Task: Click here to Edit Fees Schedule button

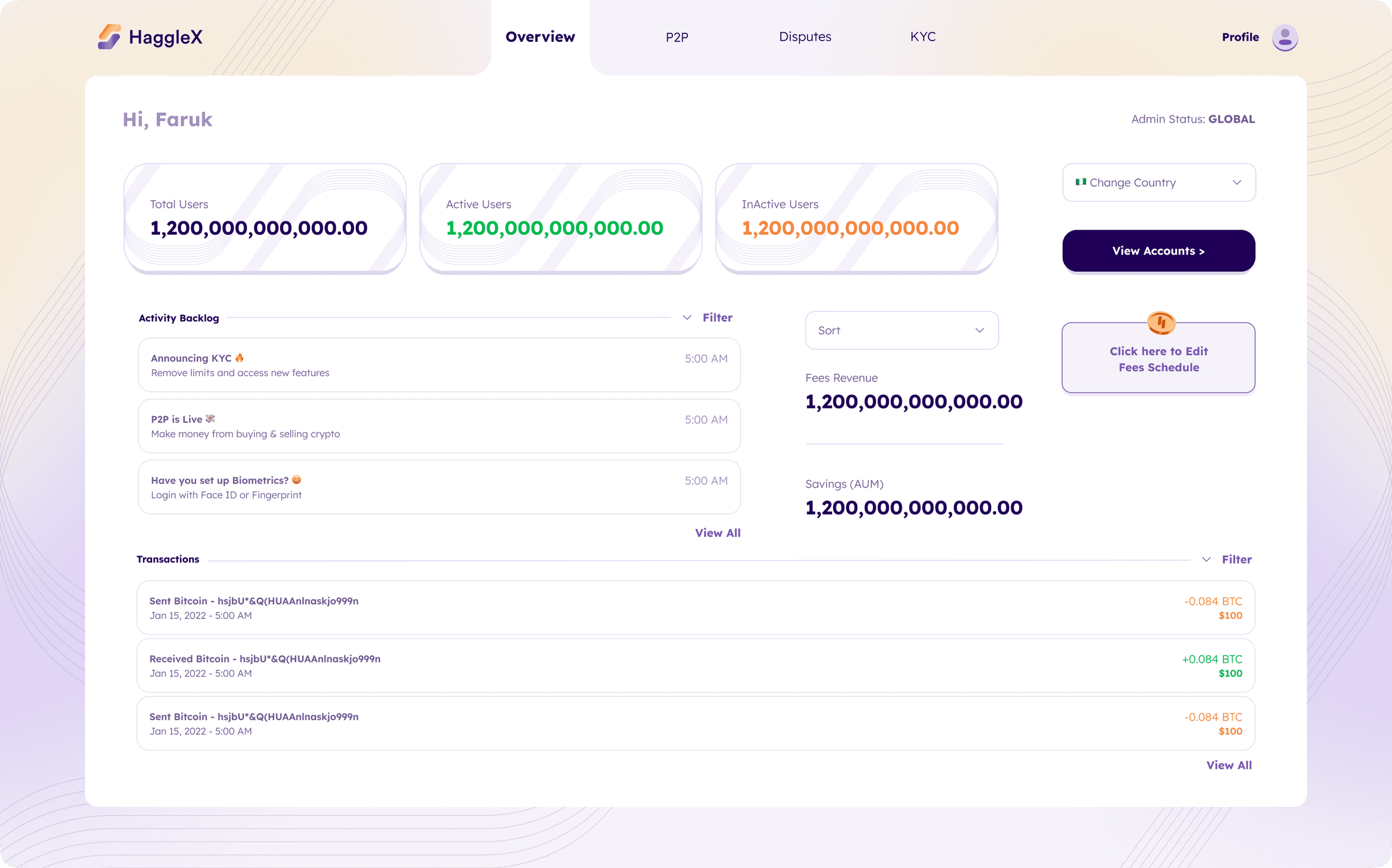Action: (1159, 360)
